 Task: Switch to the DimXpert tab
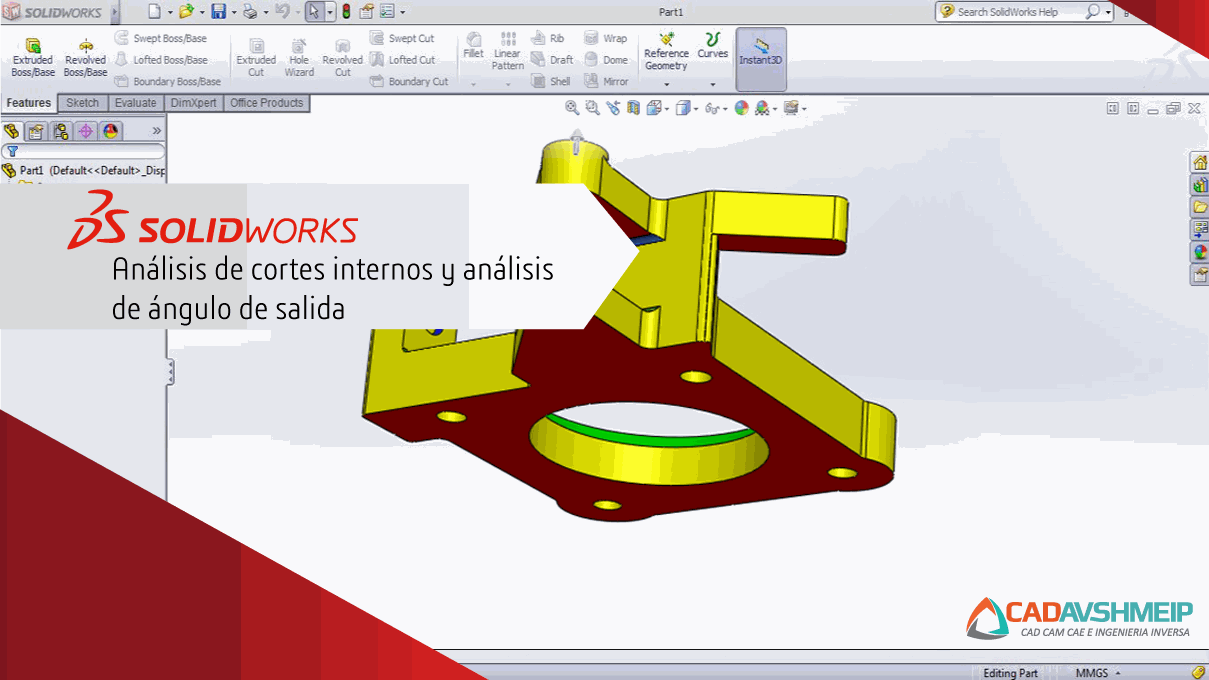(194, 103)
